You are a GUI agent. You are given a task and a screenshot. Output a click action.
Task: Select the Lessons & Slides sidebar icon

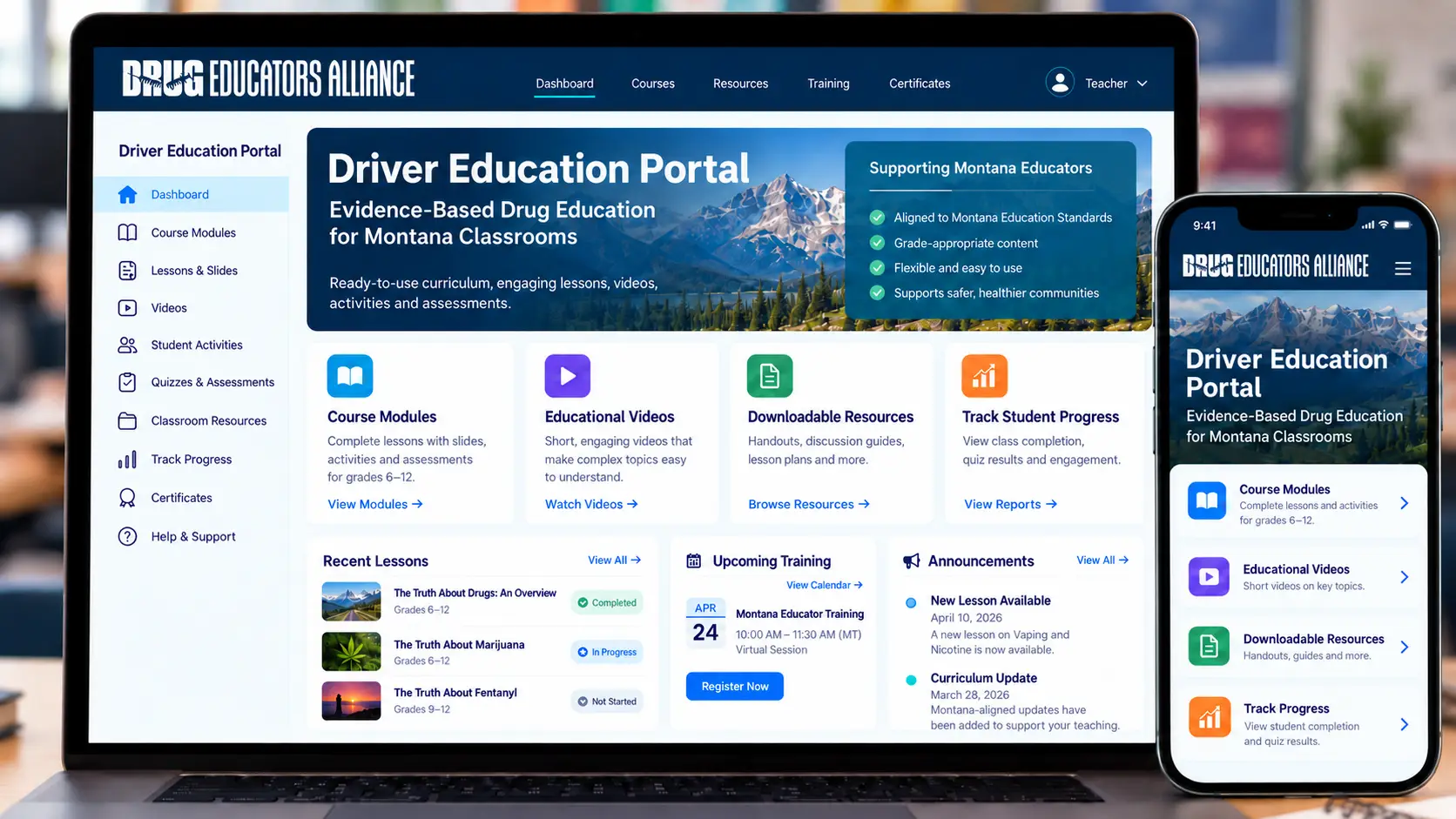click(127, 271)
